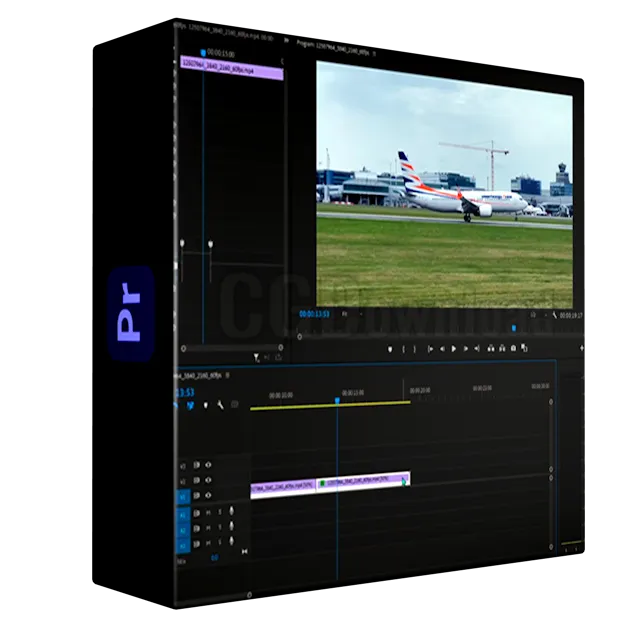Mute audio track A3

208,543
